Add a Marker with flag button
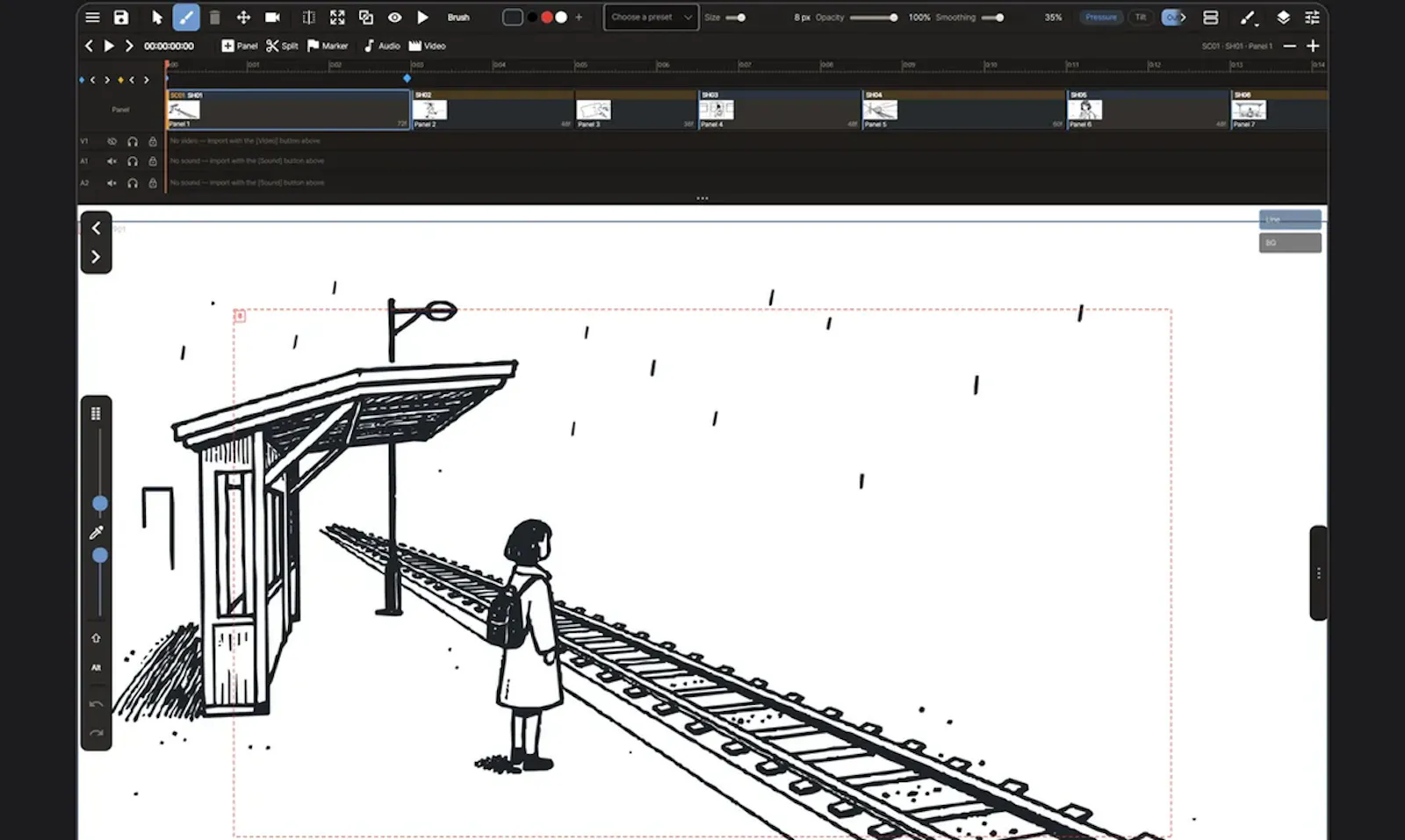Screen dimensions: 1405x840 point(328,46)
